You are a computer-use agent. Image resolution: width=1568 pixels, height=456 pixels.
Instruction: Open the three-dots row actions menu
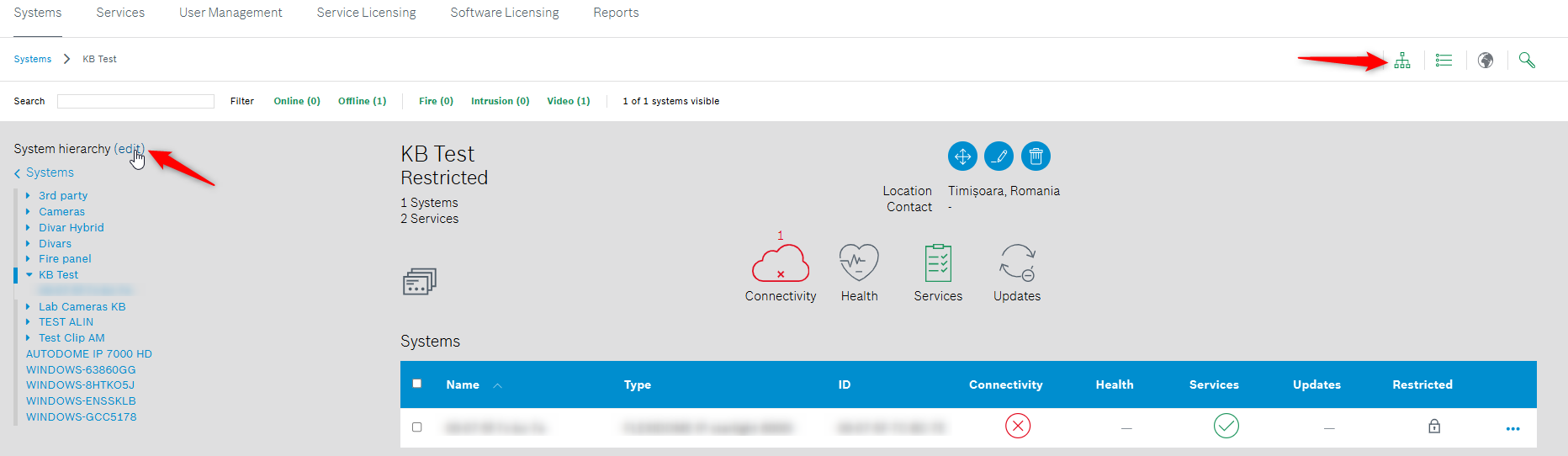click(1512, 429)
